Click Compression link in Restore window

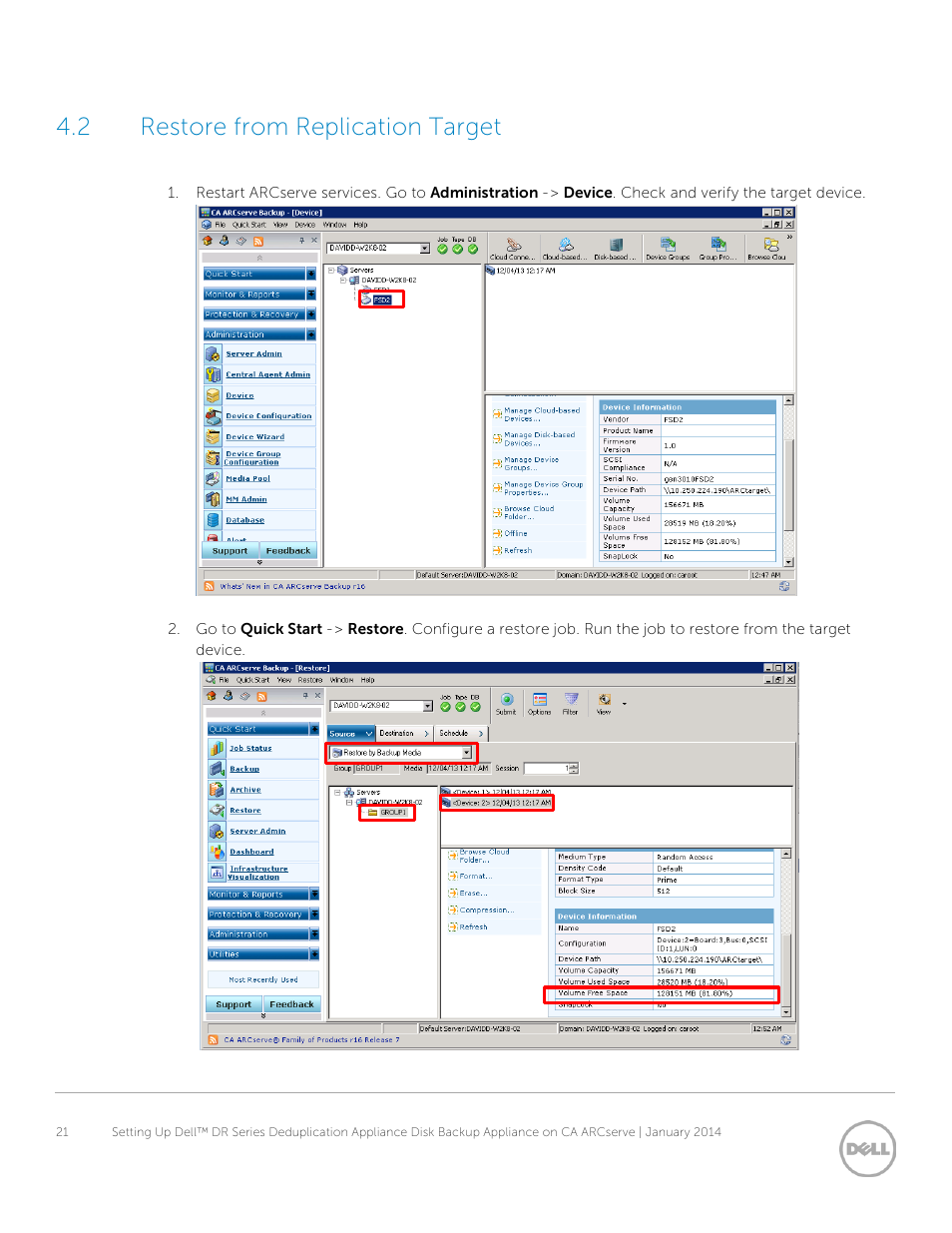point(487,911)
